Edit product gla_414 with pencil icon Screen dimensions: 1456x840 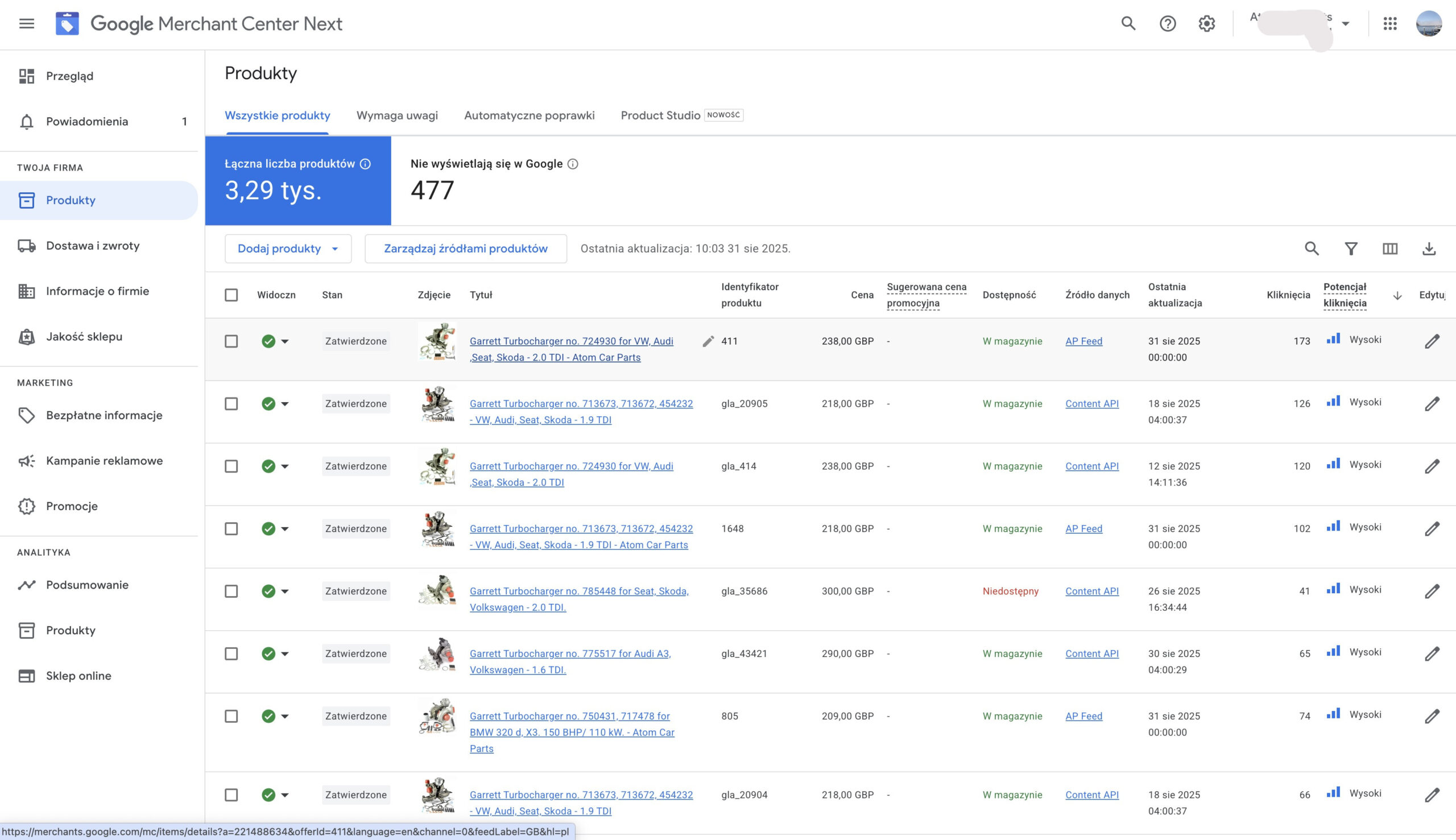pyautogui.click(x=1432, y=466)
